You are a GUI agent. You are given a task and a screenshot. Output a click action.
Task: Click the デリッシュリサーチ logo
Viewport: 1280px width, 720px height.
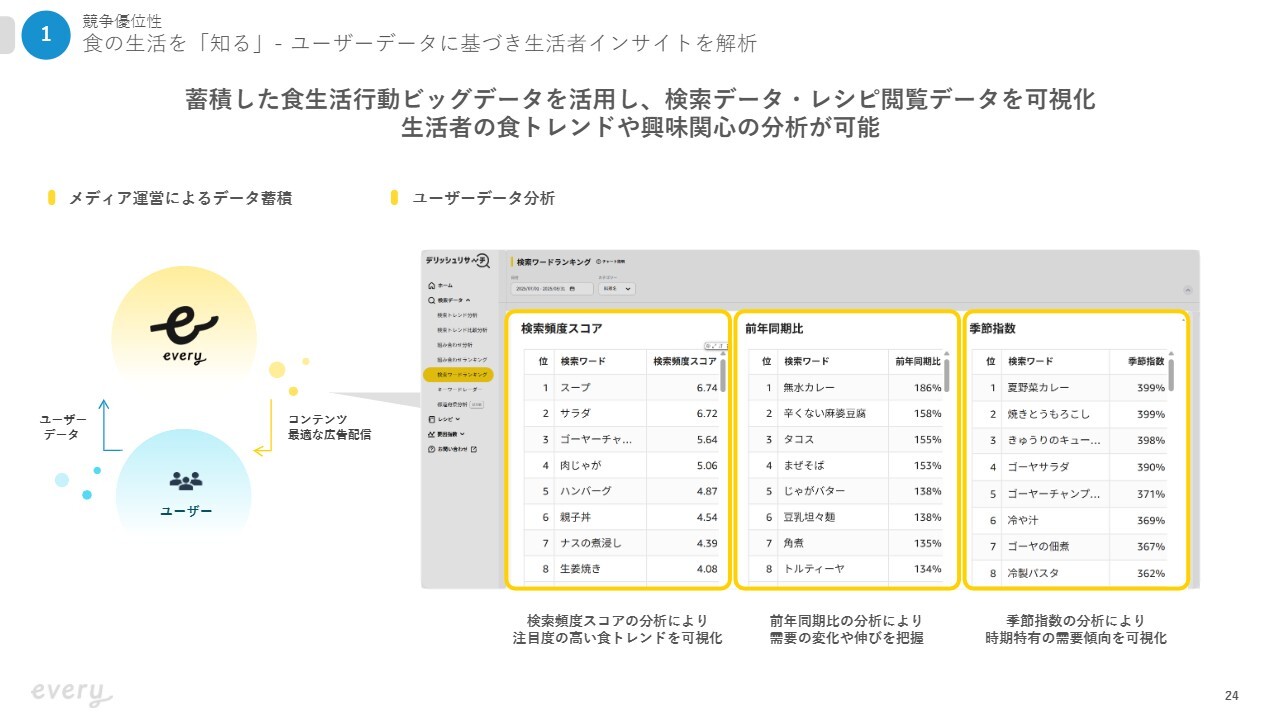click(x=458, y=260)
